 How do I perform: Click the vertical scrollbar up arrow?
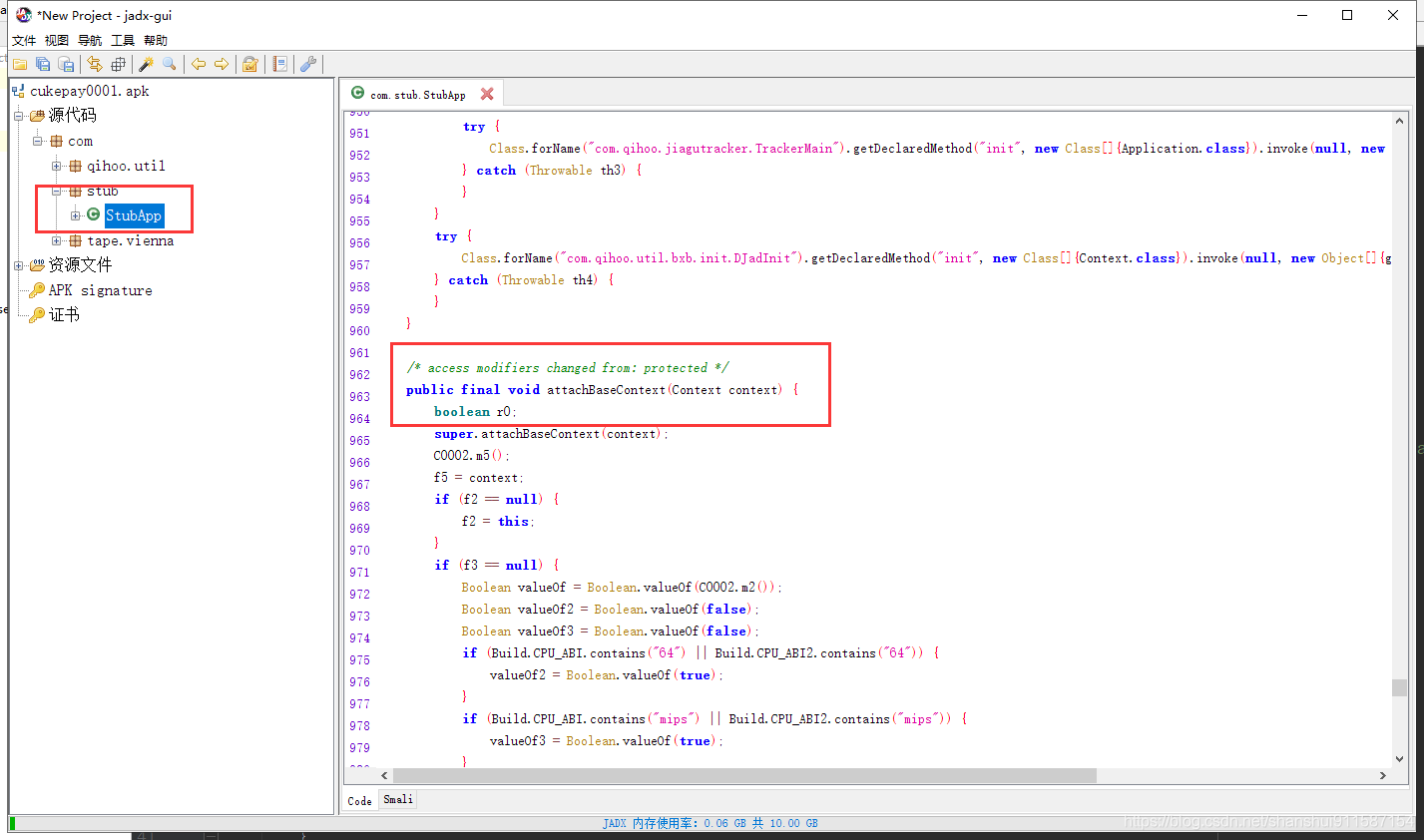[x=1399, y=119]
